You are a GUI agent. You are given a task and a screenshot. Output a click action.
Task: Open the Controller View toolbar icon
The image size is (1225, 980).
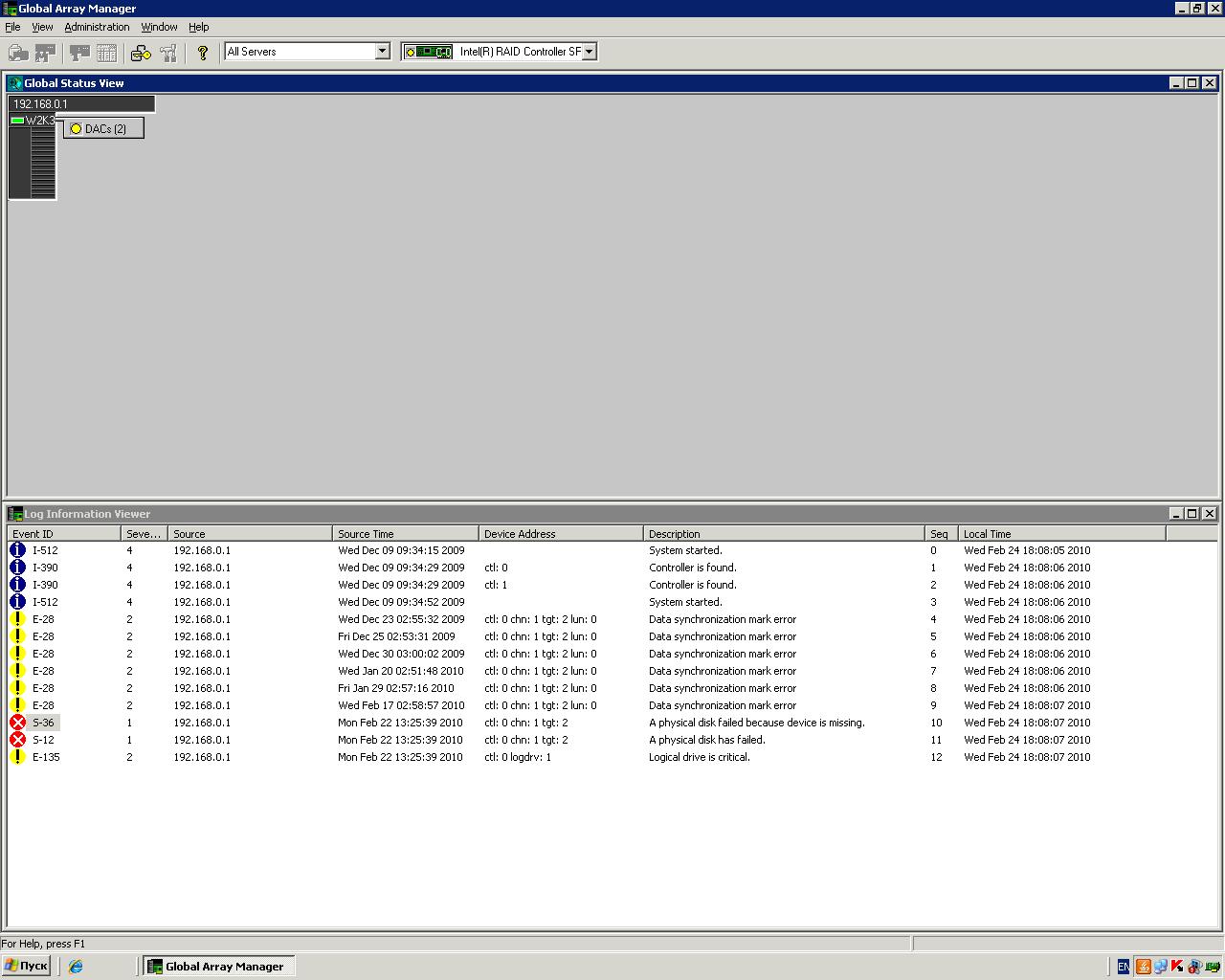(x=79, y=53)
